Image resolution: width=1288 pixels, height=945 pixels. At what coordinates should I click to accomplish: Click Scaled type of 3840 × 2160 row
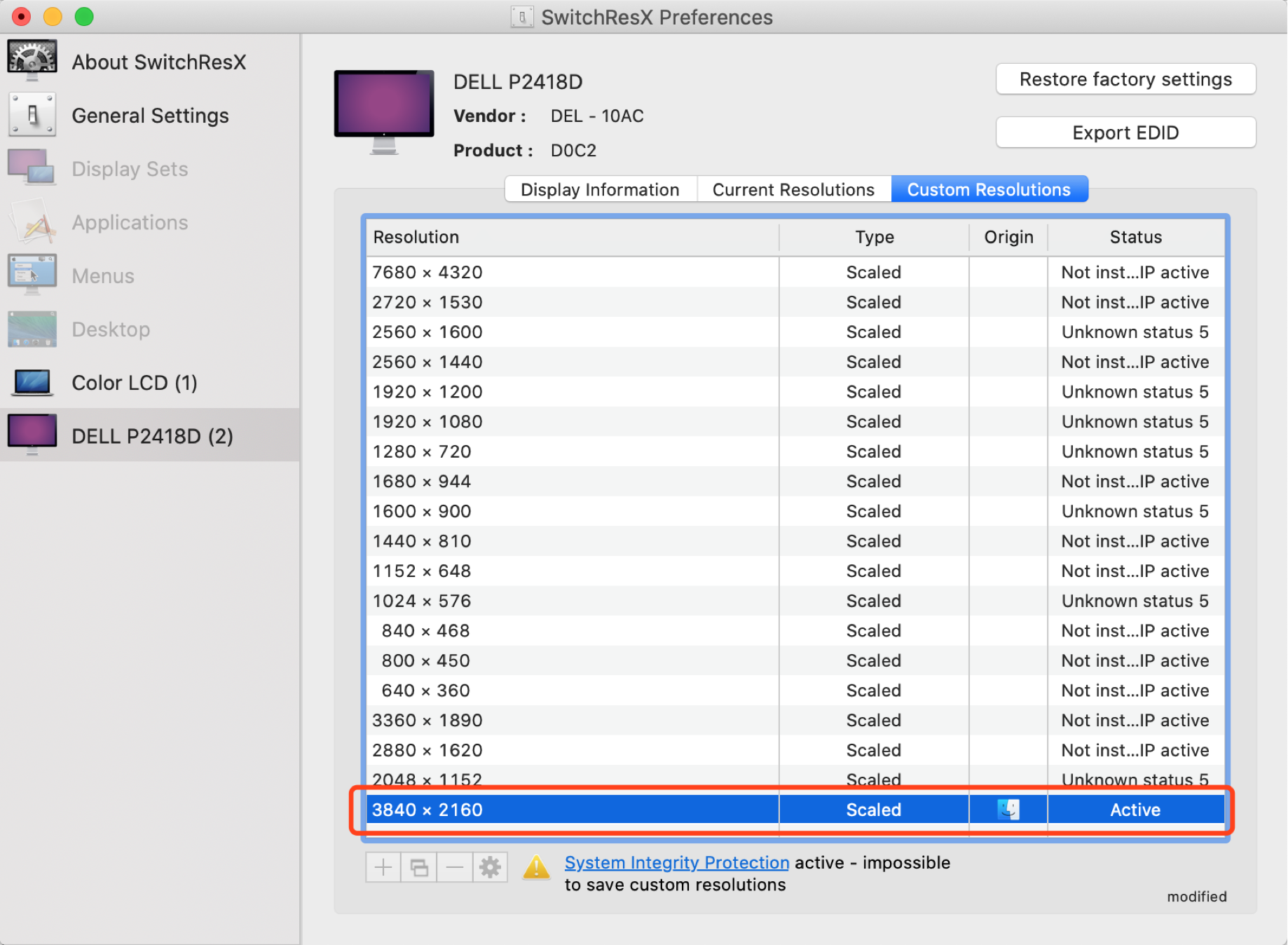[x=874, y=810]
